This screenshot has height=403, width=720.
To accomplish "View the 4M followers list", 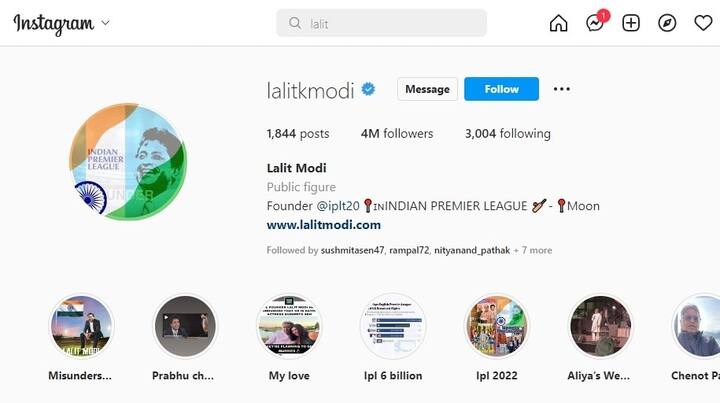I will 397,134.
